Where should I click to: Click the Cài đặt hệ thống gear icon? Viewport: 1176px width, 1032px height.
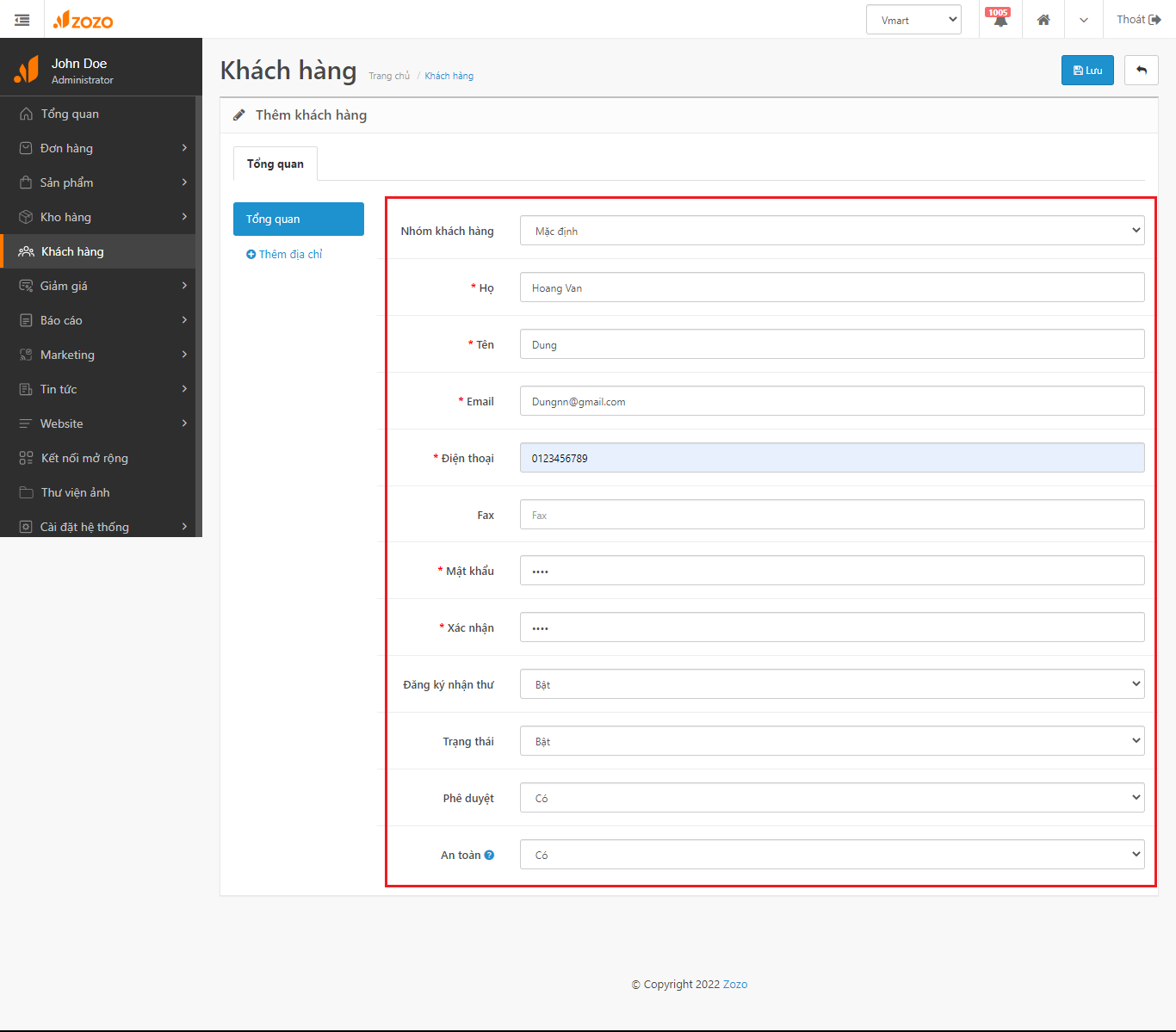click(x=26, y=527)
